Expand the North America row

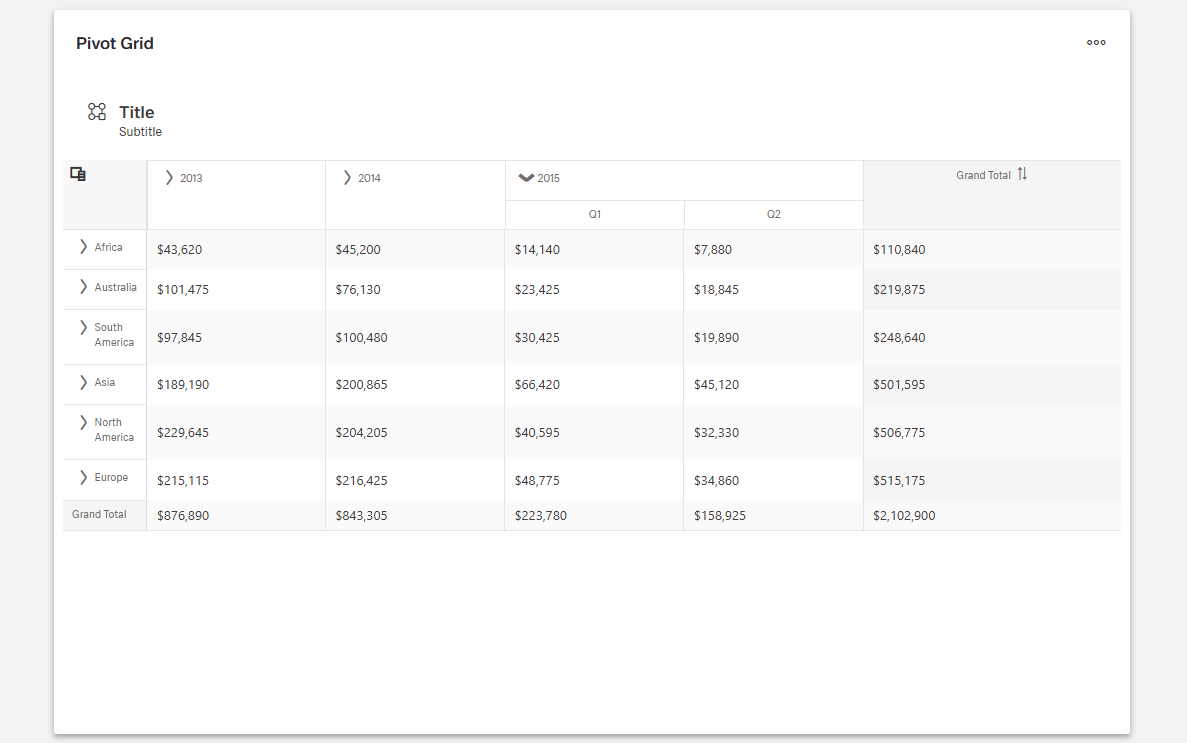pyautogui.click(x=83, y=422)
